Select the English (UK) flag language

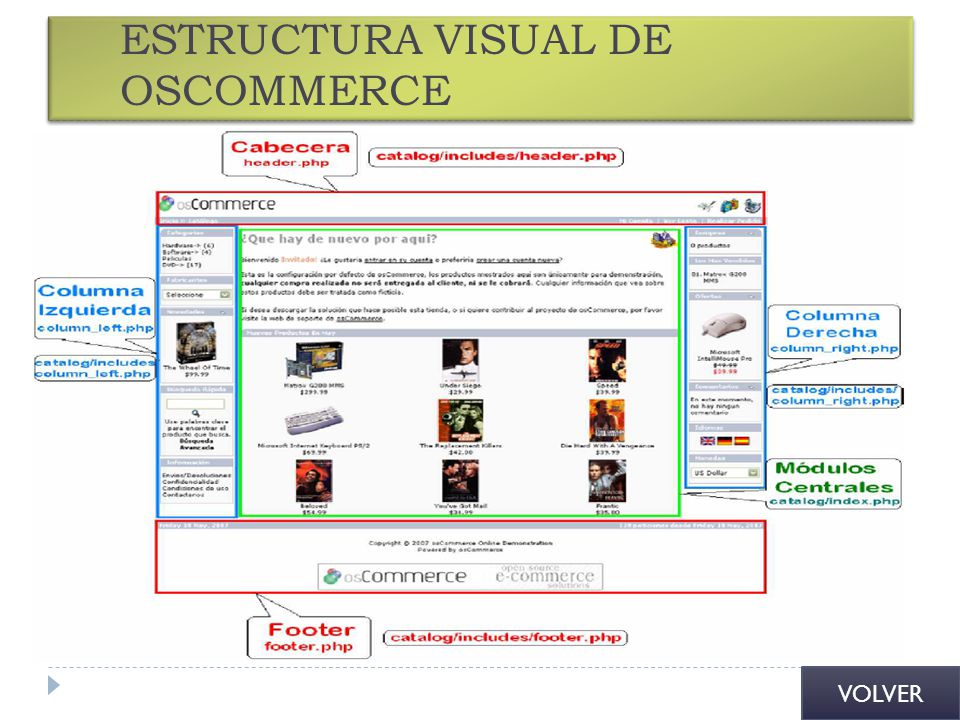click(707, 441)
